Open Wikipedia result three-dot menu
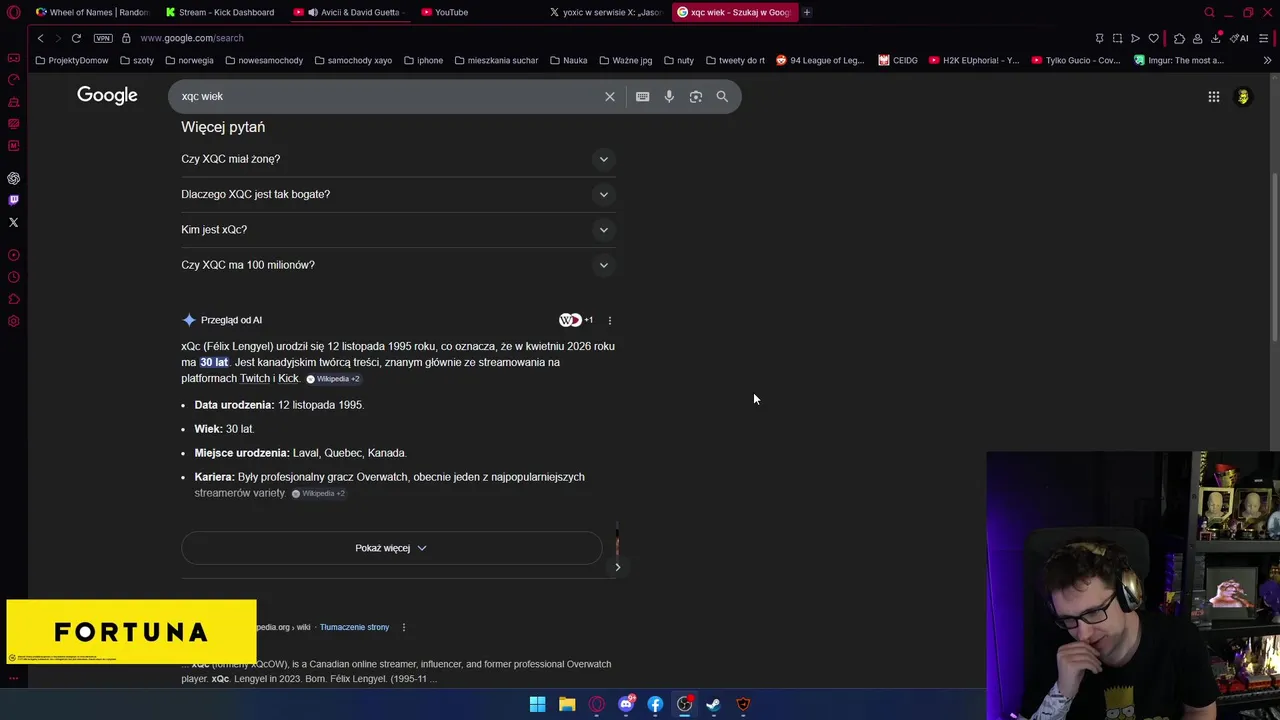 click(x=404, y=627)
